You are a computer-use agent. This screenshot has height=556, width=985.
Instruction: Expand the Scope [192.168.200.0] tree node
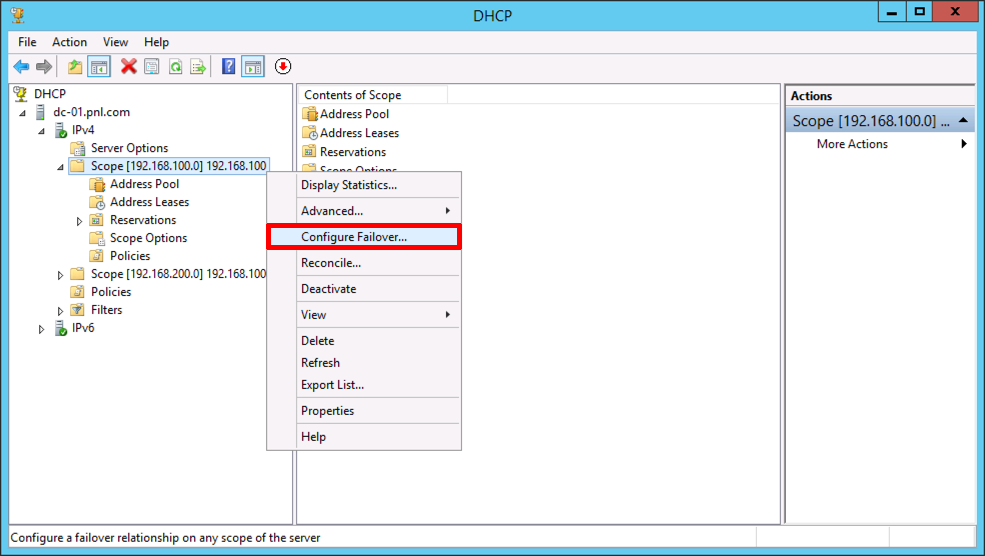coord(60,275)
